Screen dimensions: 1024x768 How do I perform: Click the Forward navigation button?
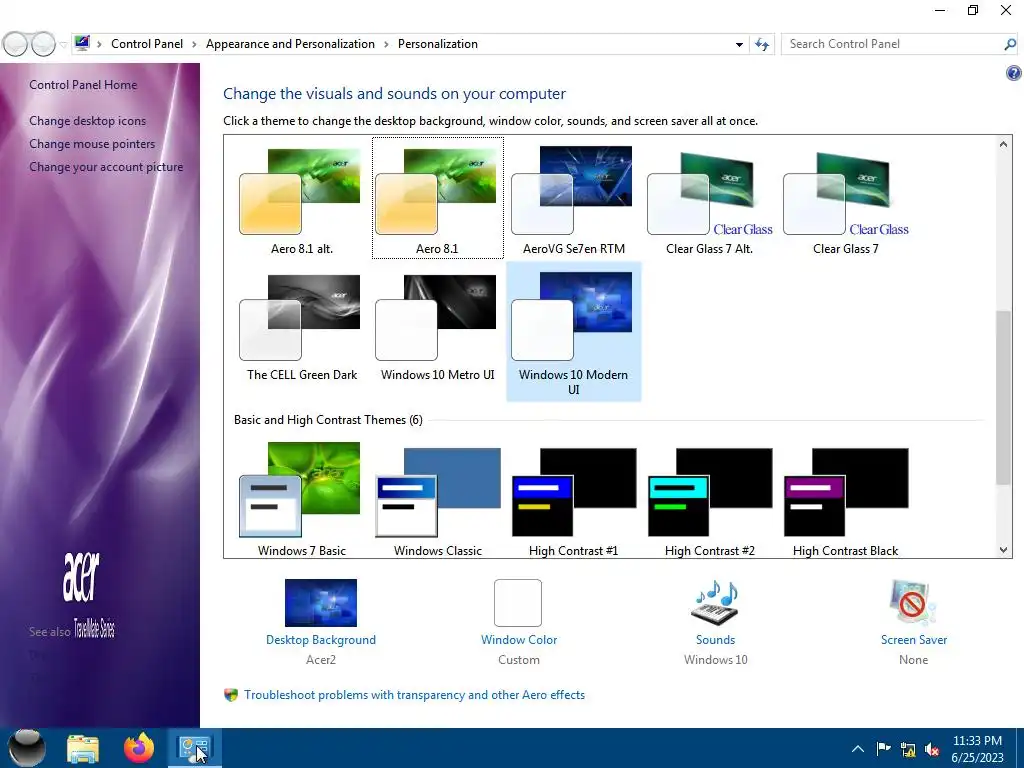point(43,44)
